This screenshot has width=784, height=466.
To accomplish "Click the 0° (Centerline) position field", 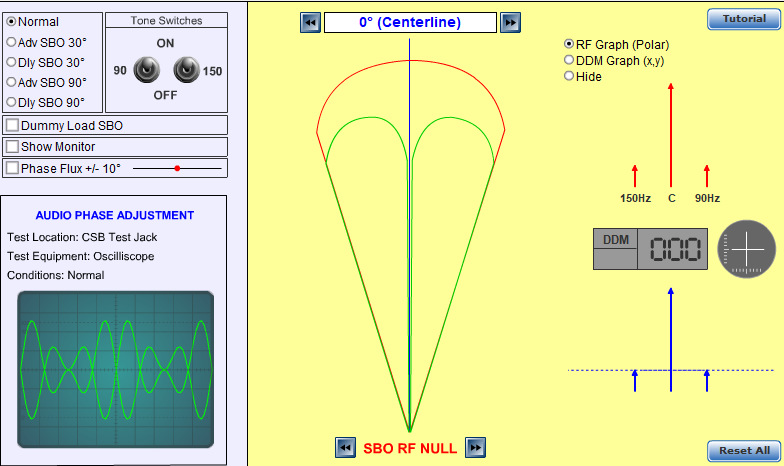I will [x=410, y=22].
